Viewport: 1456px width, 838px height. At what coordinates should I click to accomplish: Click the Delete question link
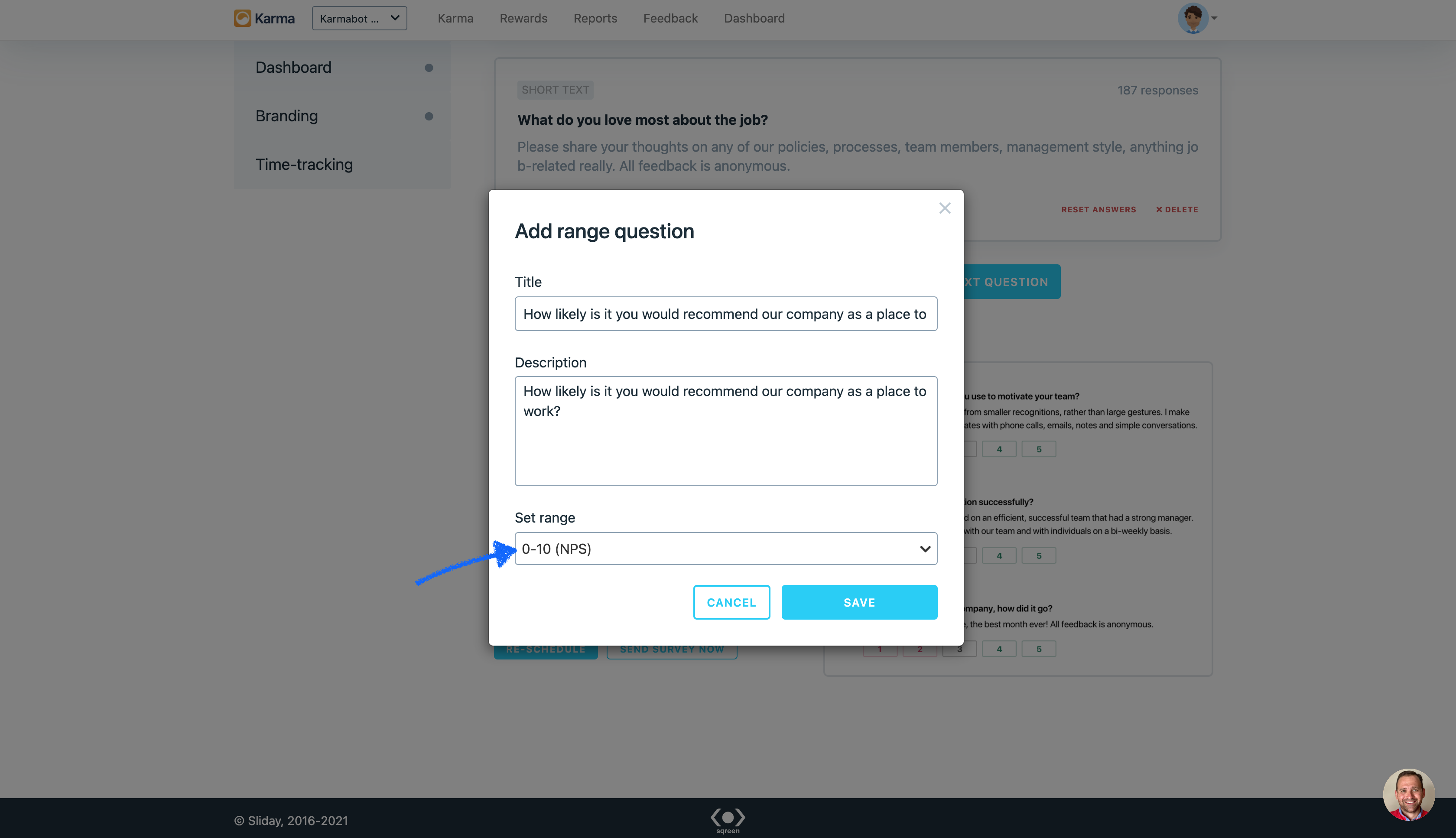[1177, 210]
